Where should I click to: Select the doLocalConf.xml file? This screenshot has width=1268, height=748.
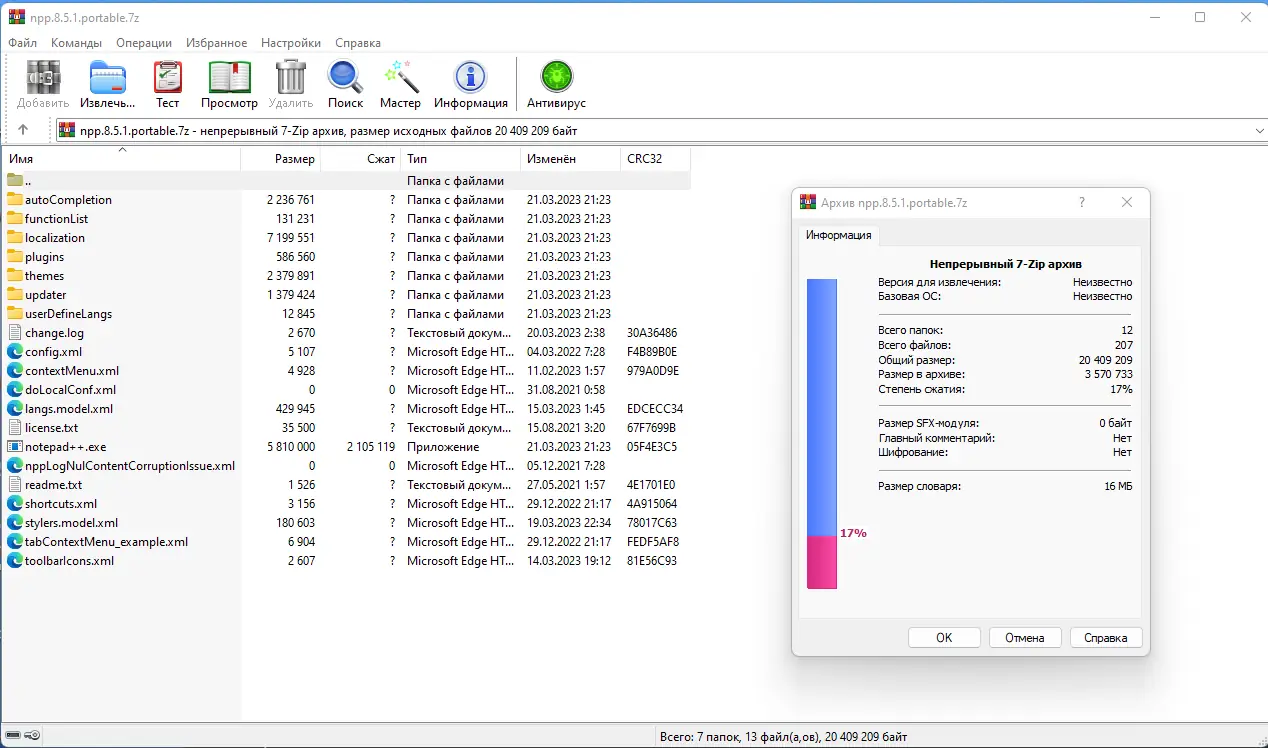click(70, 389)
